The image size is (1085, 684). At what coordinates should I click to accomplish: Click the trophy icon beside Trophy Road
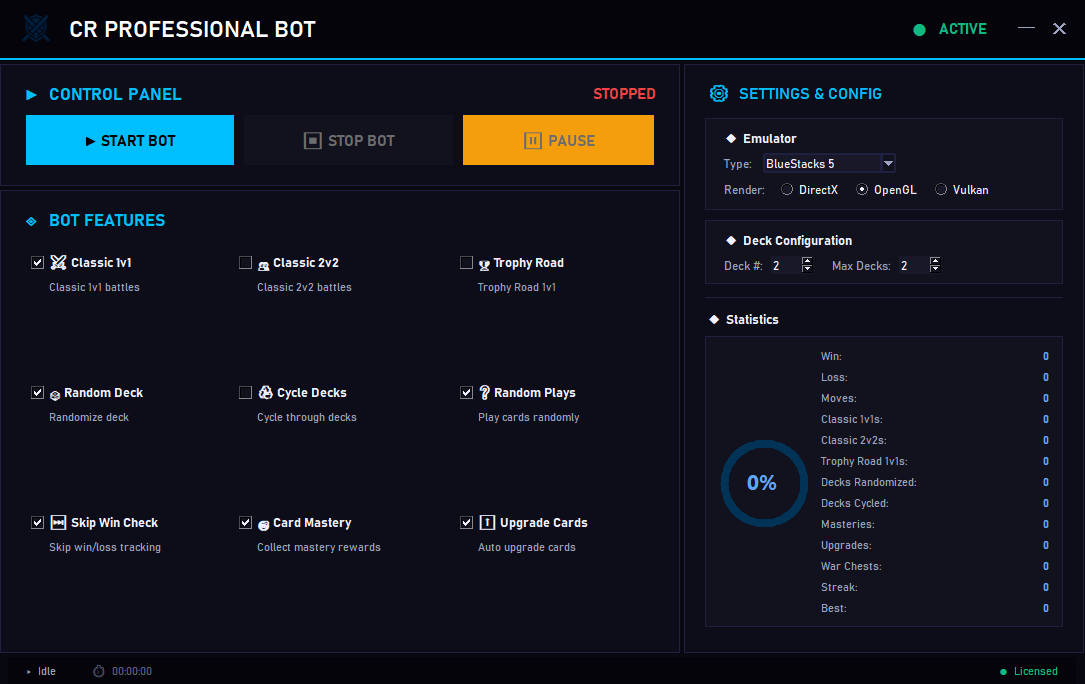point(486,262)
